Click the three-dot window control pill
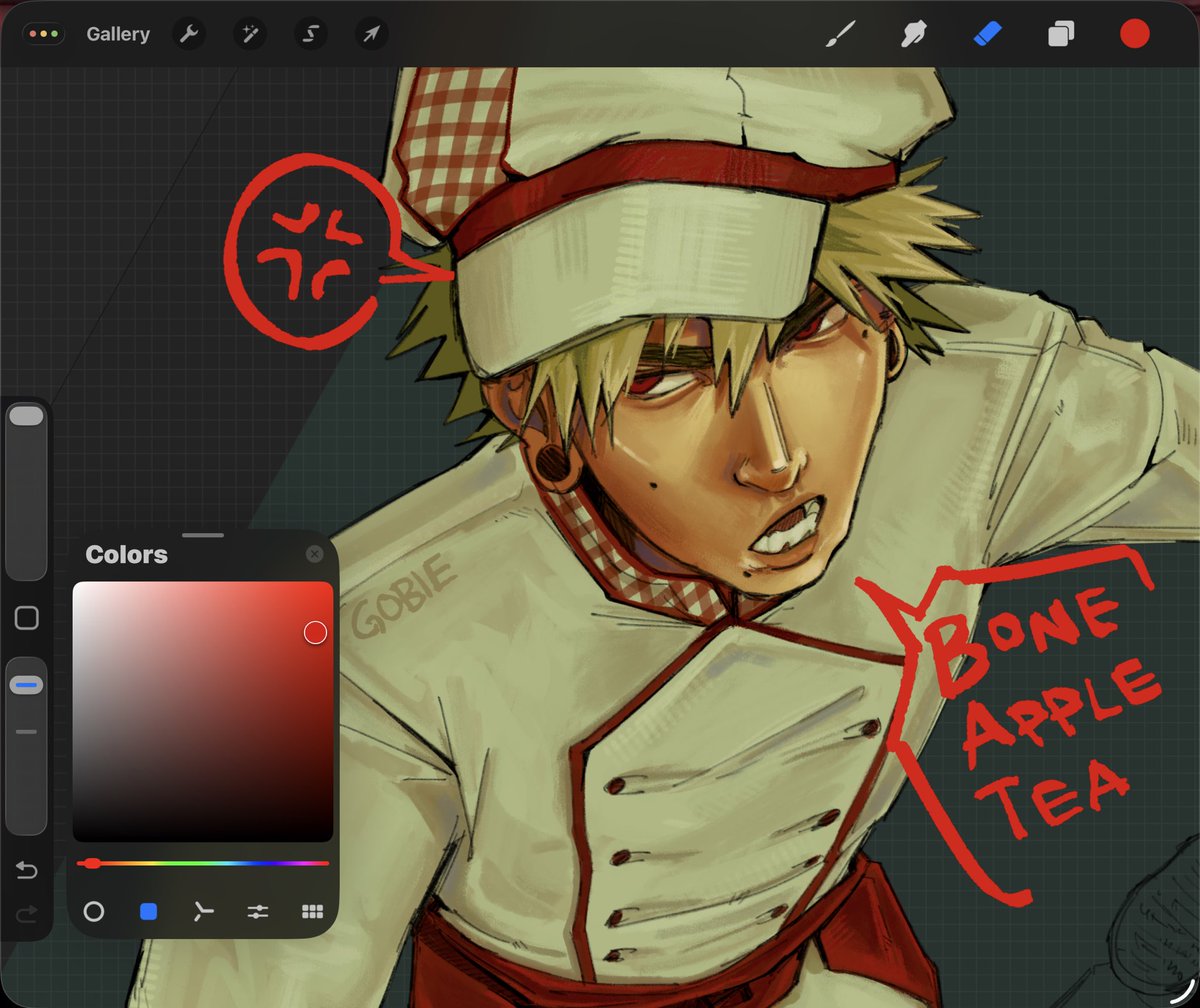The height and width of the screenshot is (1008, 1200). [x=44, y=34]
